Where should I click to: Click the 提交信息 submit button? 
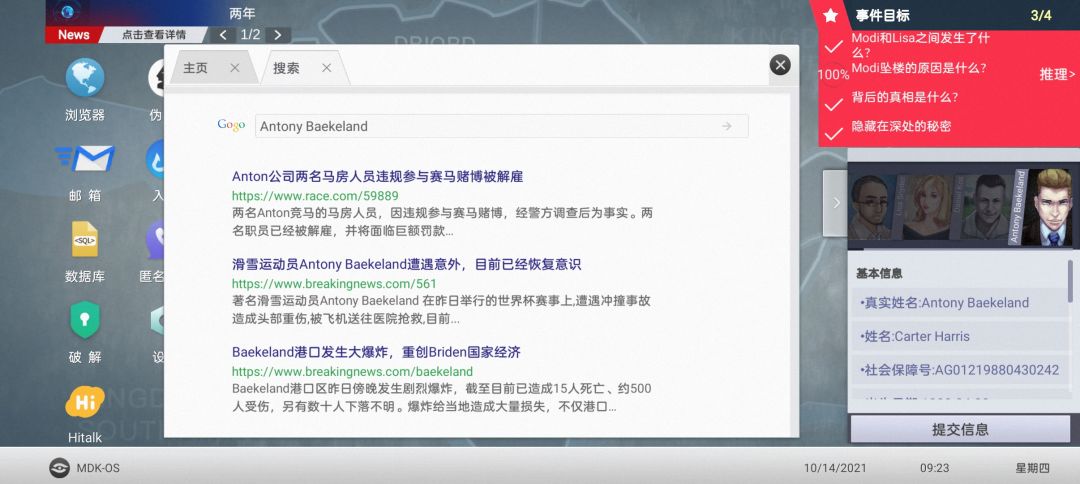click(x=960, y=430)
